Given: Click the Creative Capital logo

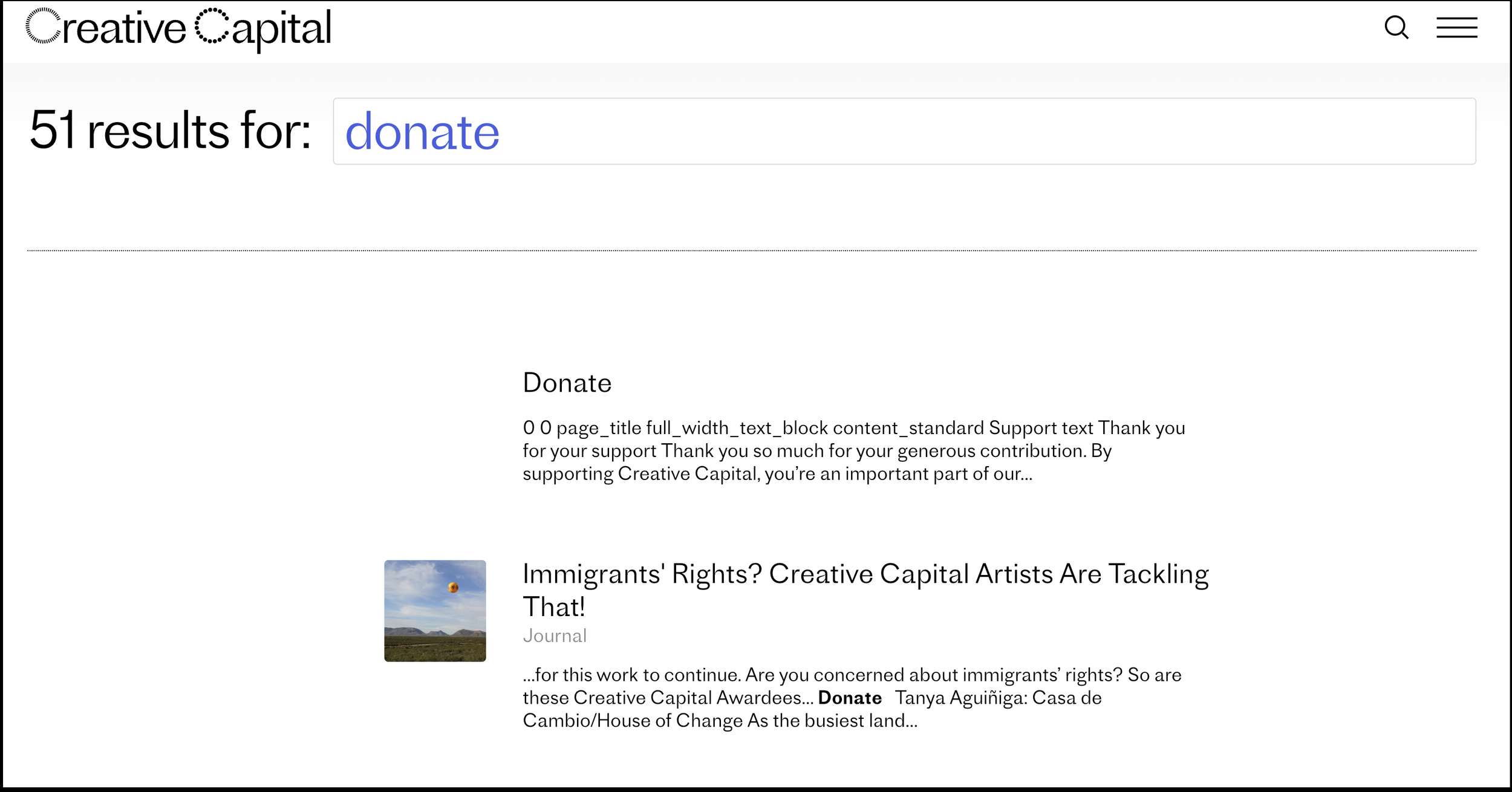Looking at the screenshot, I should click(x=178, y=28).
